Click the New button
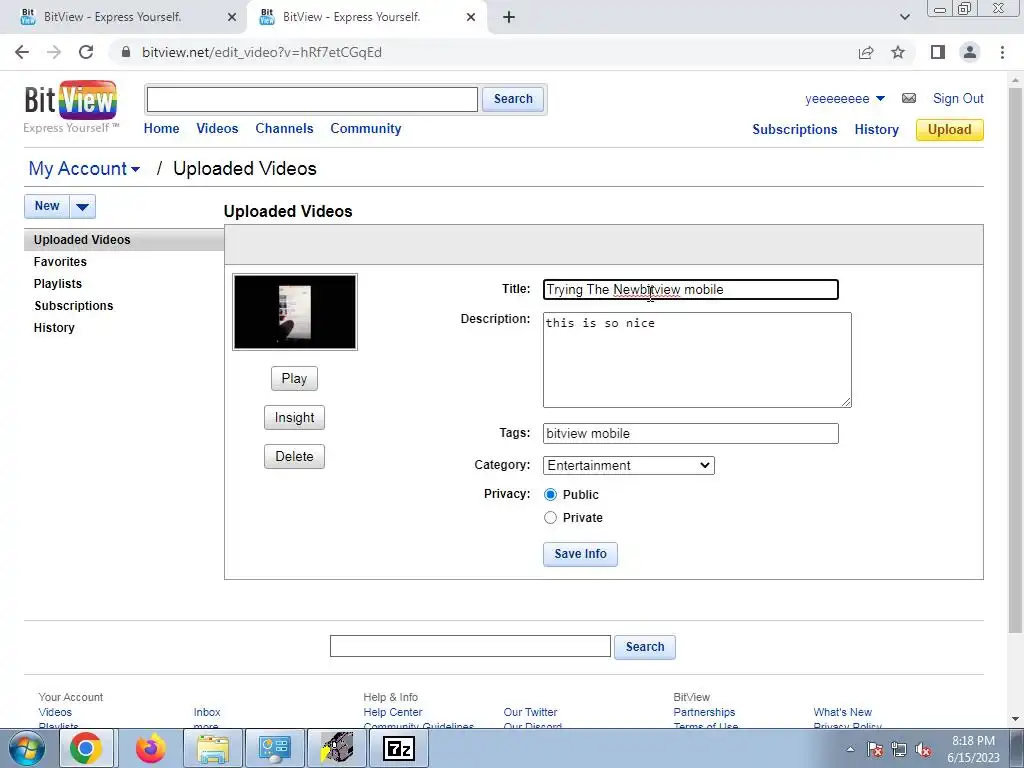Screen dimensions: 1024x768 point(47,206)
